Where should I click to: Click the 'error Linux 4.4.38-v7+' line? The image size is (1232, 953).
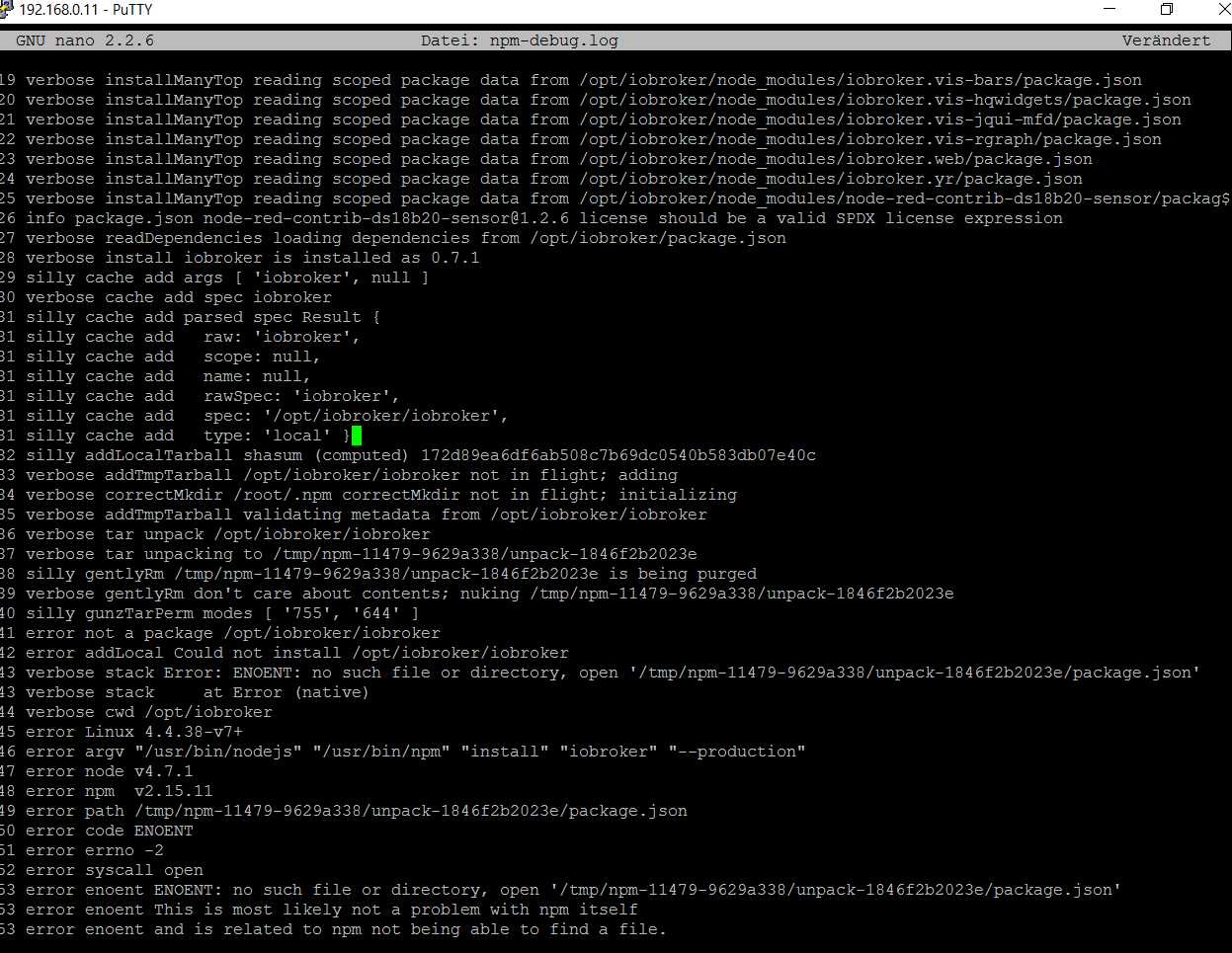pyautogui.click(x=133, y=732)
